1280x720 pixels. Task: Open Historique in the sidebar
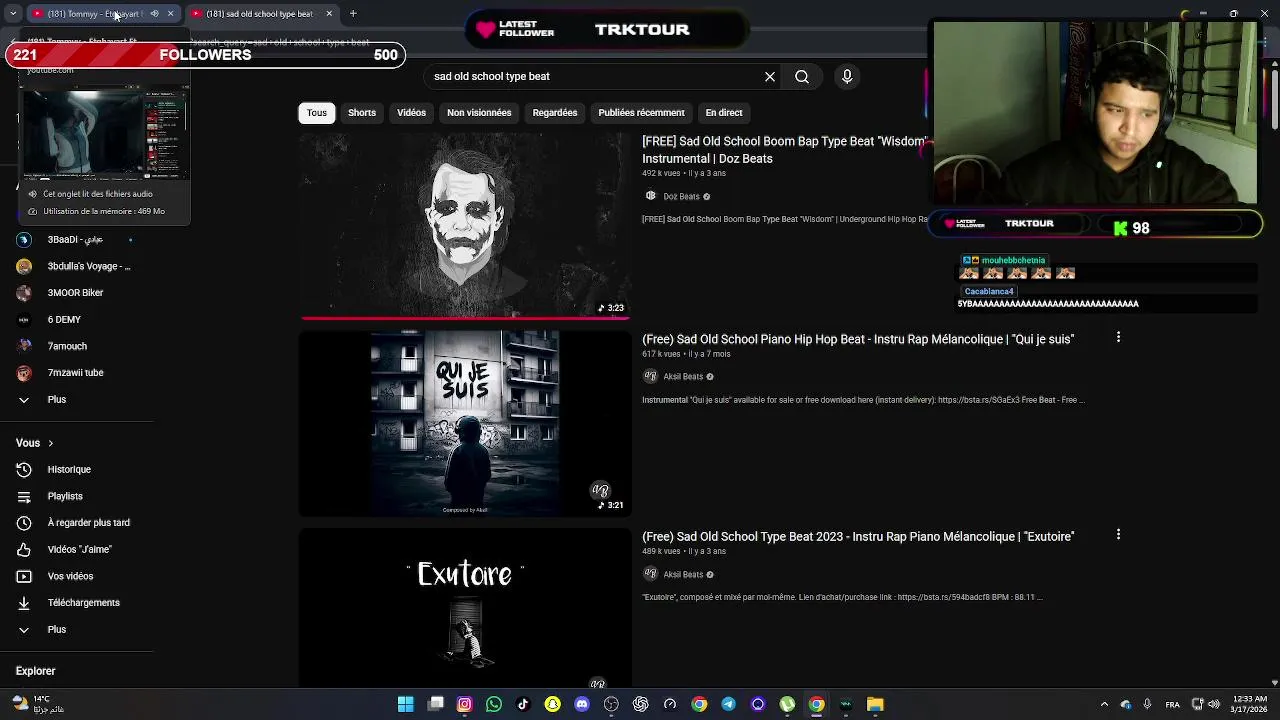pyautogui.click(x=69, y=469)
